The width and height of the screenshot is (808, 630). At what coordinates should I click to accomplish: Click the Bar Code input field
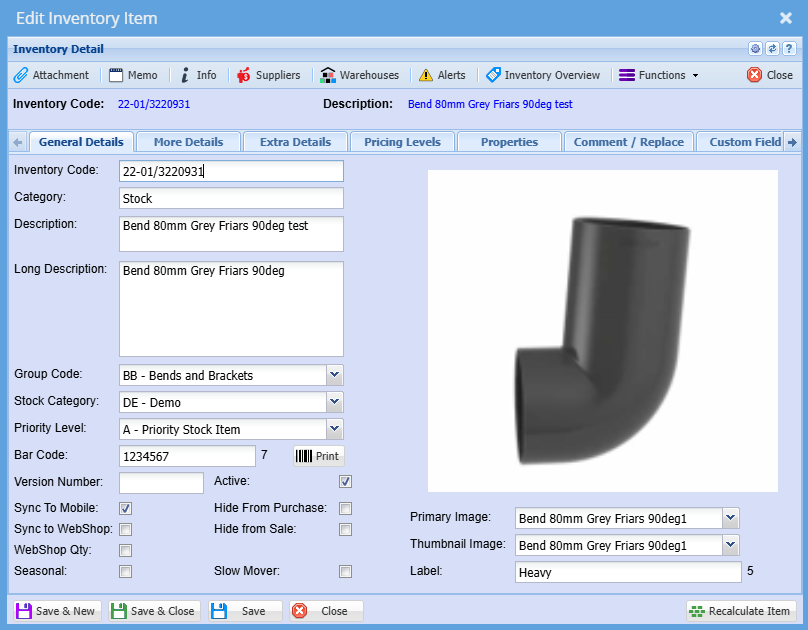click(x=187, y=456)
